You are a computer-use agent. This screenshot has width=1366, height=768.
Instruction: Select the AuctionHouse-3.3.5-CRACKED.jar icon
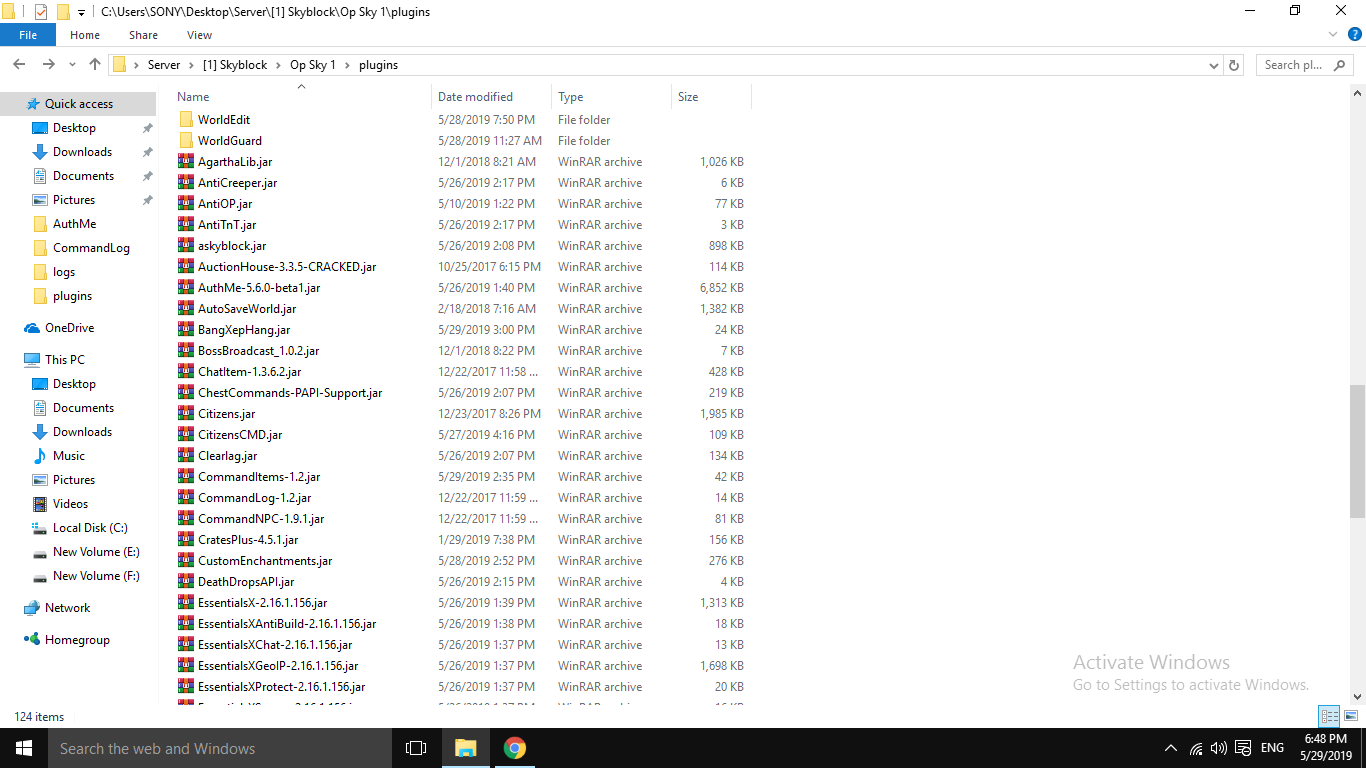(x=185, y=267)
